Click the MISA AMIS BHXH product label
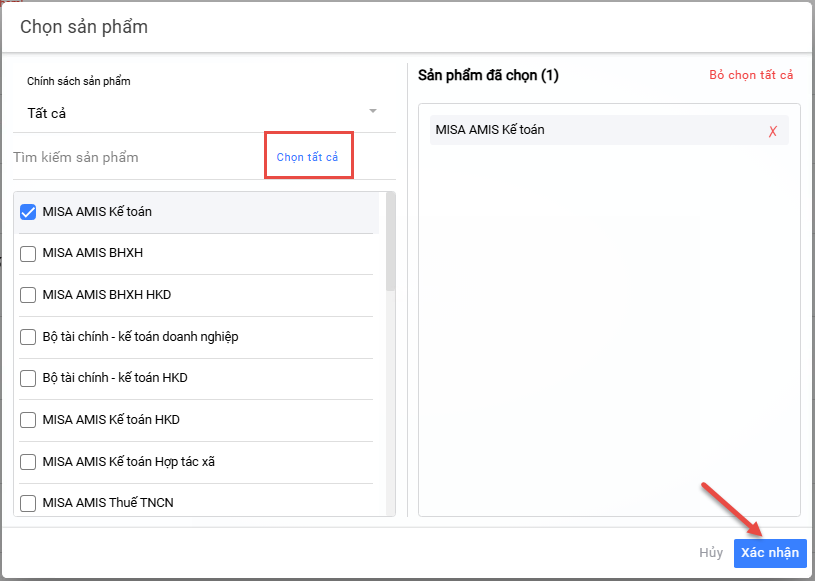 coord(93,253)
